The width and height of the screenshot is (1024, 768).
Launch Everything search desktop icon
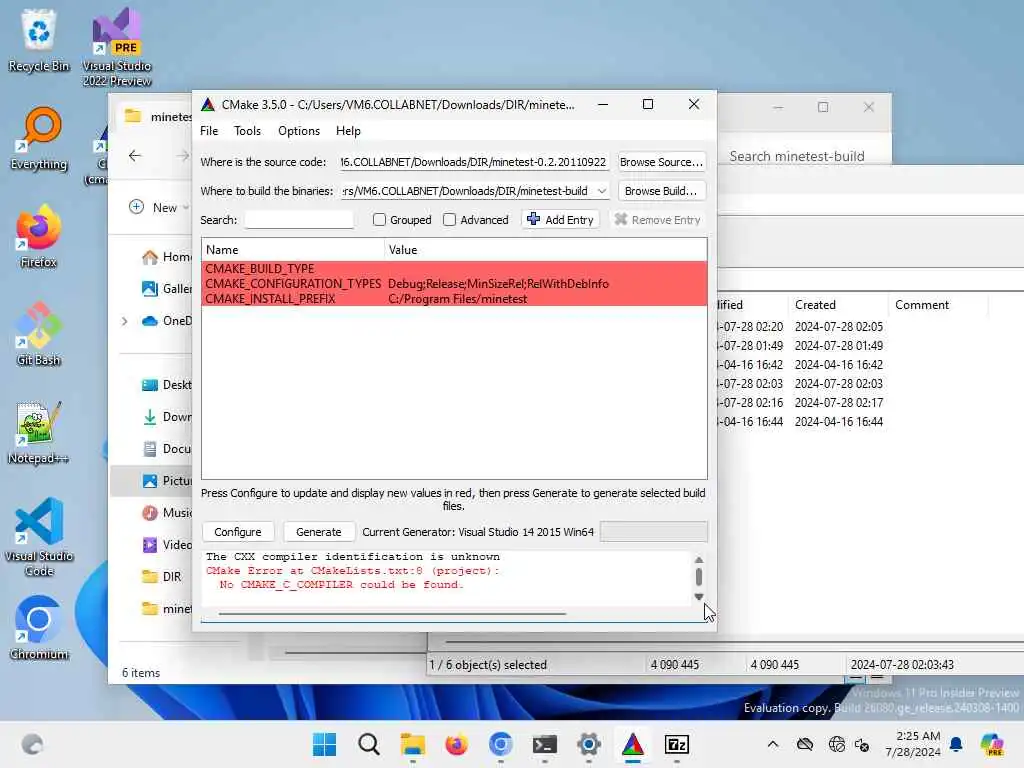point(39,138)
